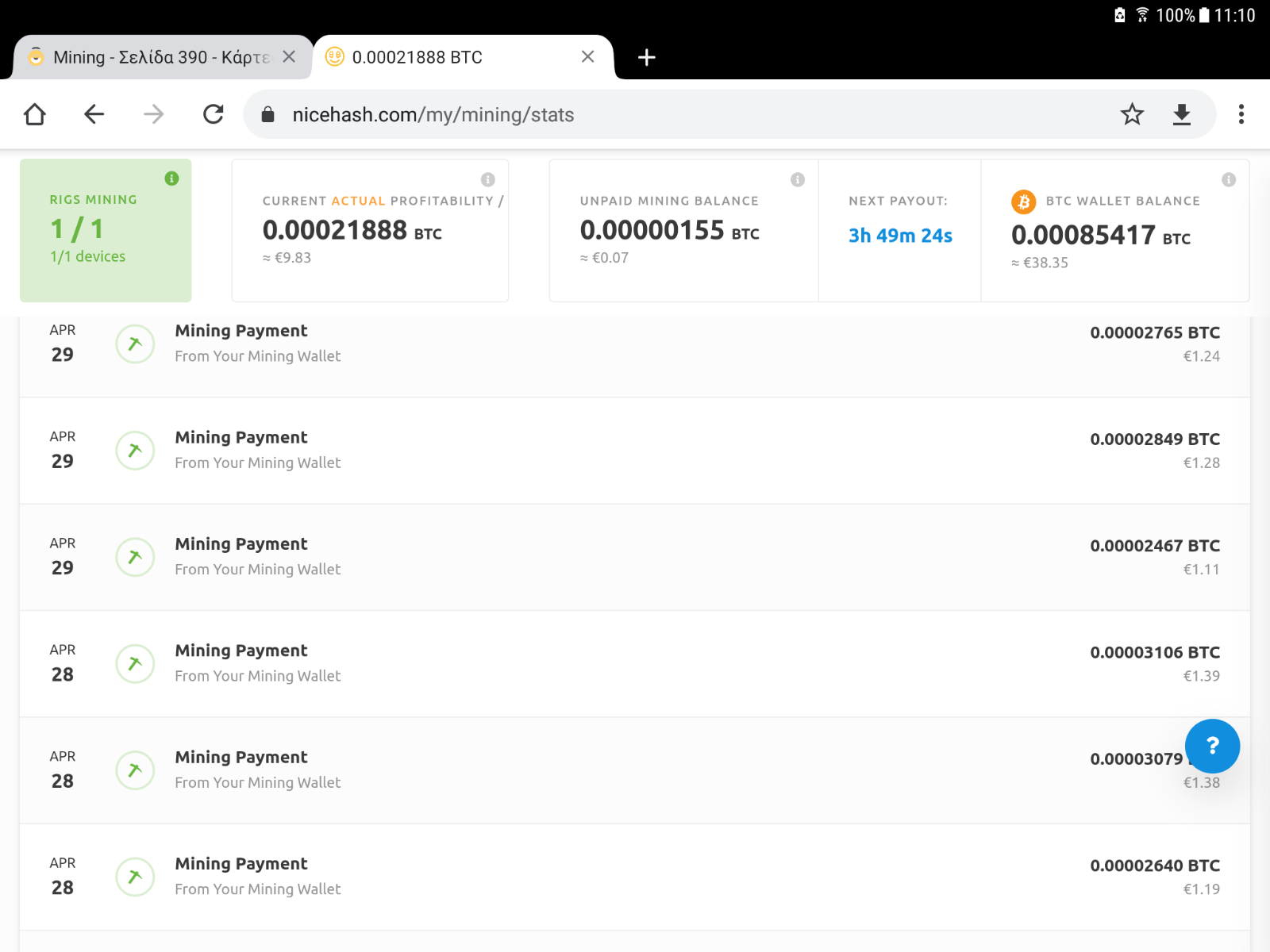Open downloads via download icon
This screenshot has width=1270, height=952.
(x=1182, y=114)
